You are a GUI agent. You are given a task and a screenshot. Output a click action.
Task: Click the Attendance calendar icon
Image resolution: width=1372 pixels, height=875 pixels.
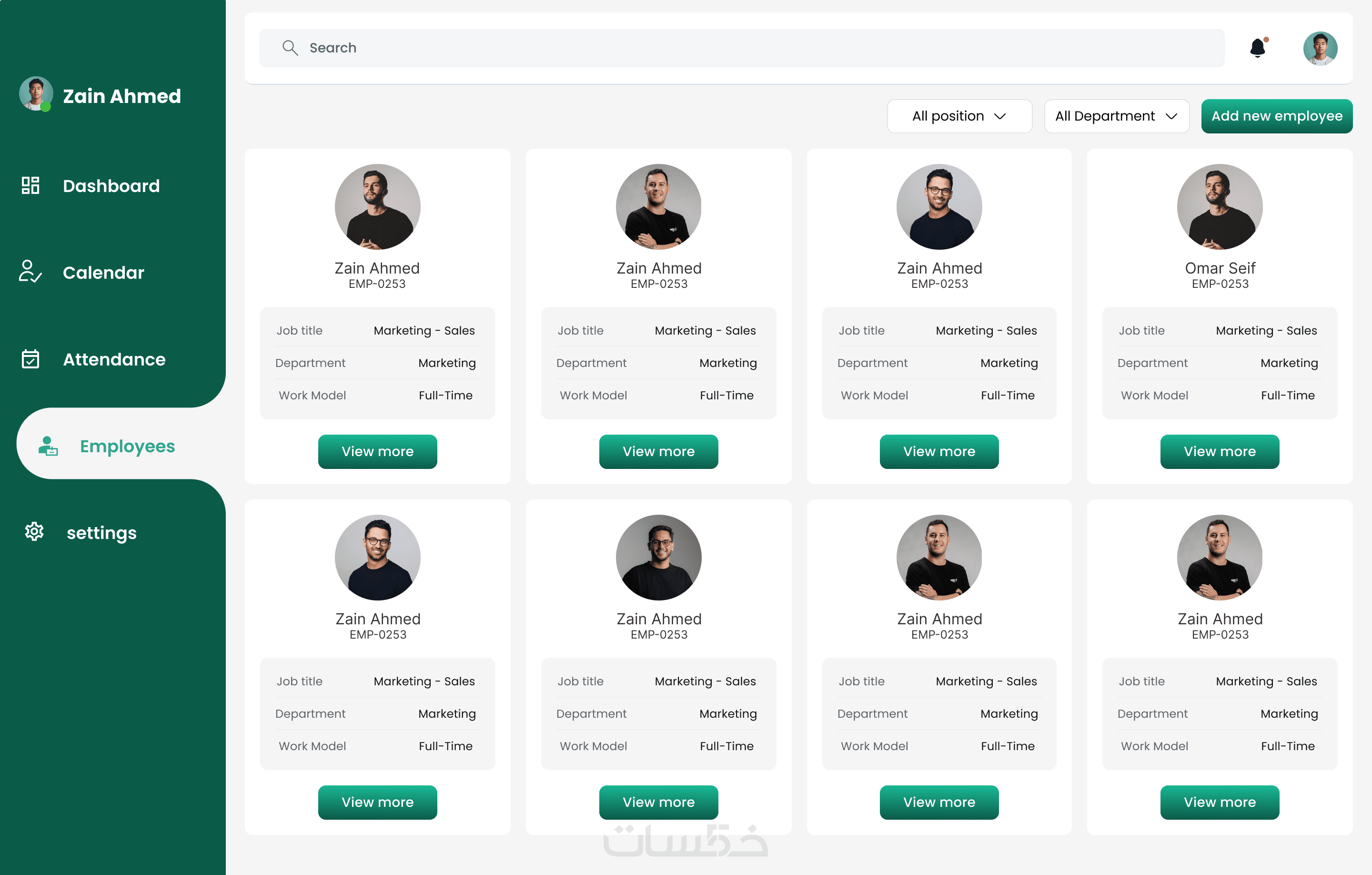(30, 359)
